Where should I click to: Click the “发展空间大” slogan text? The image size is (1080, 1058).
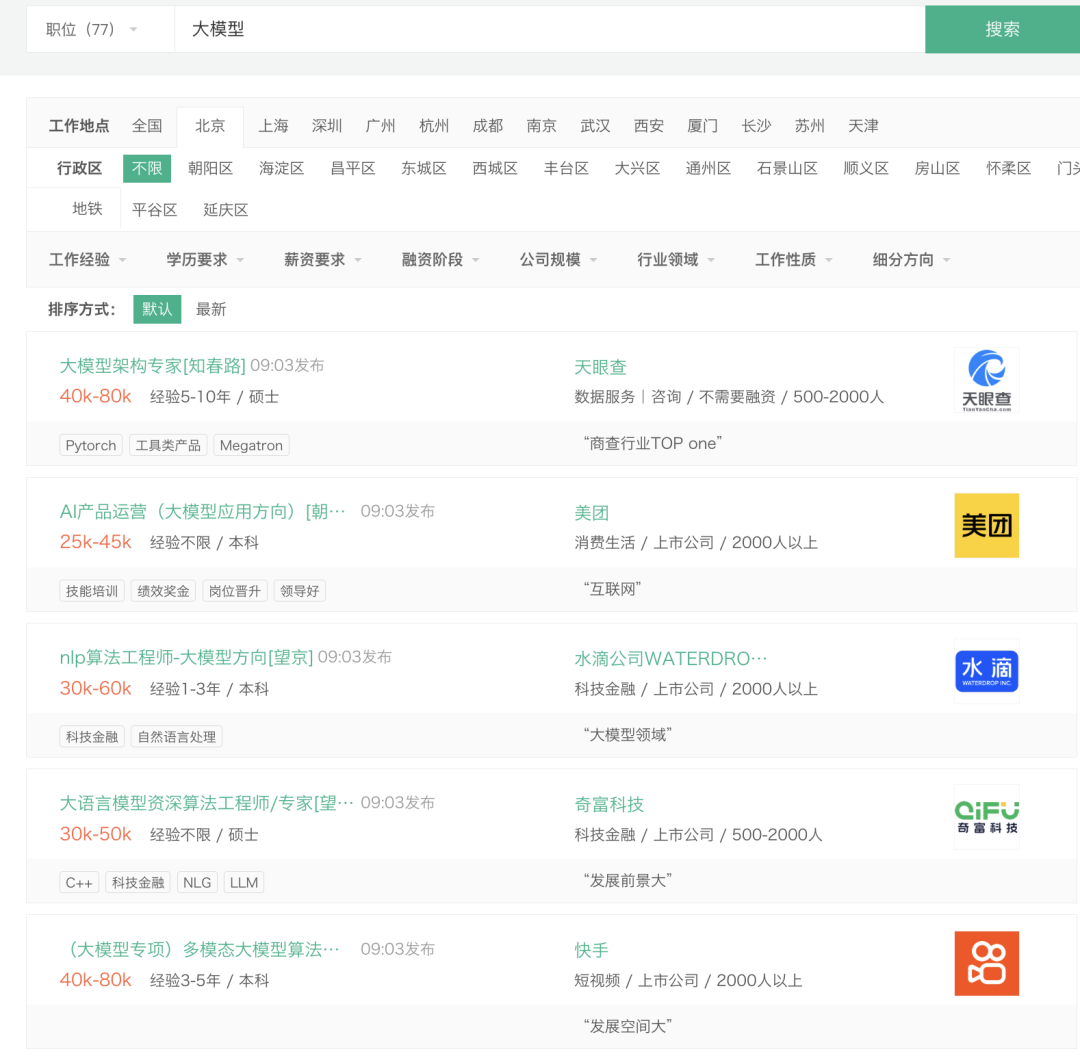point(627,1026)
